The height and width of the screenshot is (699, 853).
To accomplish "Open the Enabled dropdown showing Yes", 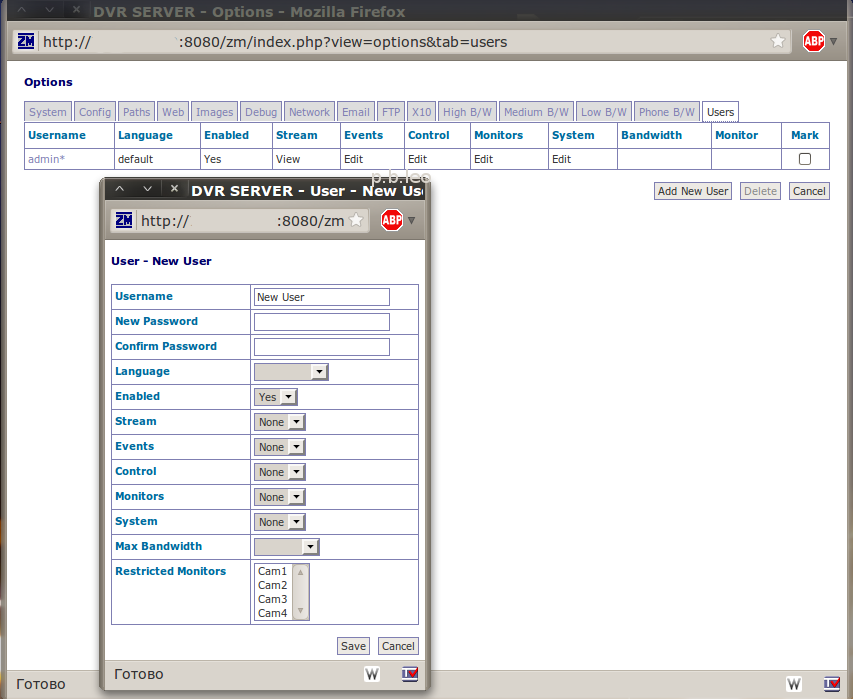I will 275,397.
